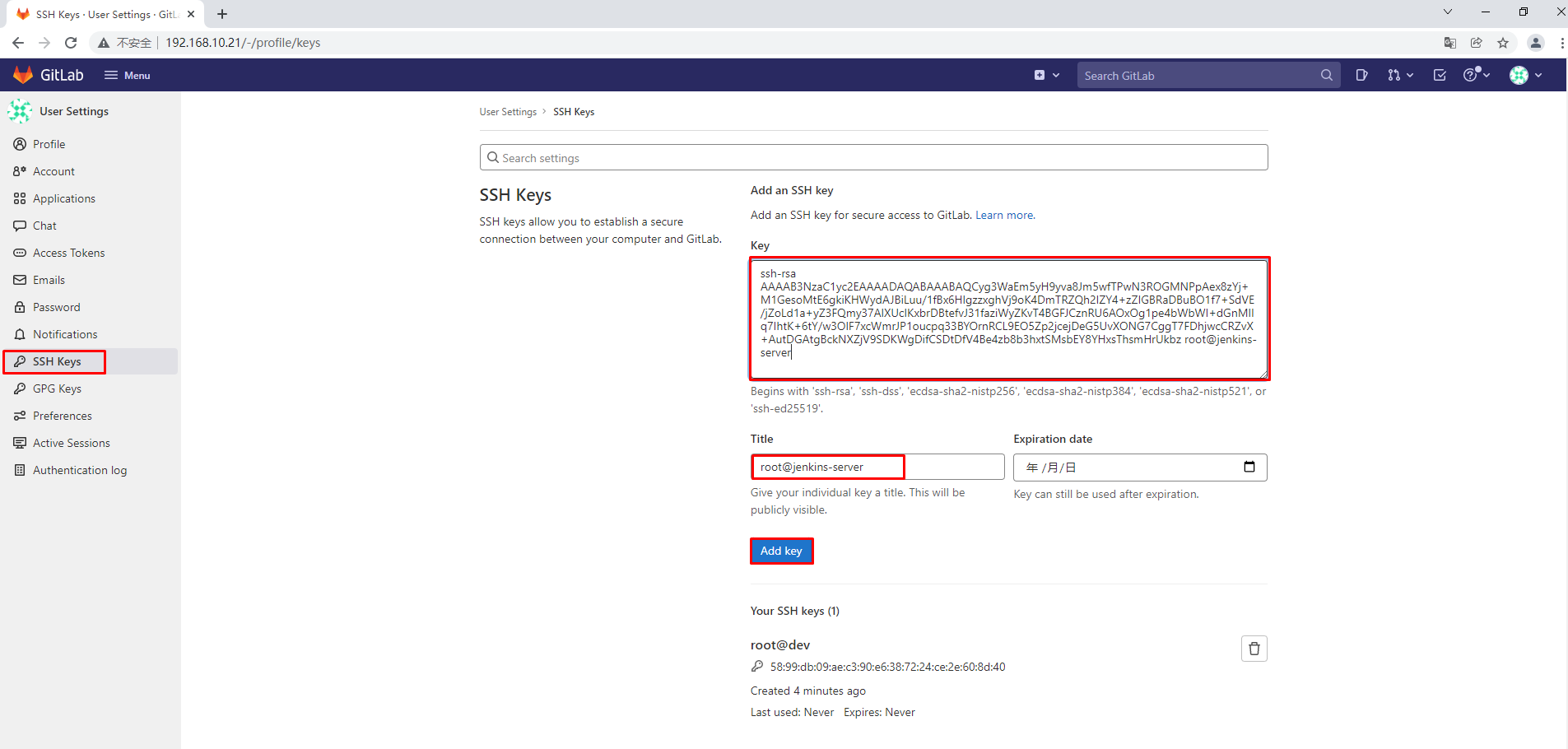Focus the Title input field

click(x=877, y=467)
